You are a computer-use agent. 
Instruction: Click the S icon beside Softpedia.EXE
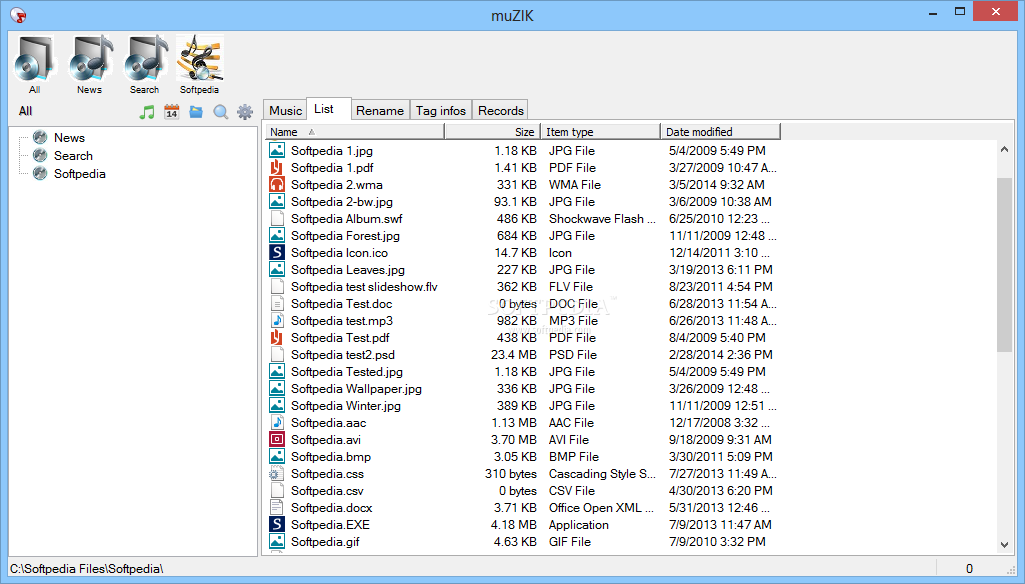tap(277, 524)
